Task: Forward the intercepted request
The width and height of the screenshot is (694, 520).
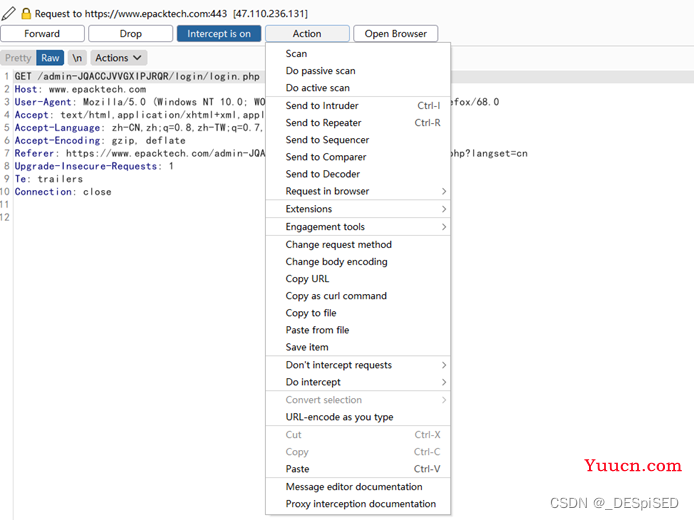Action: [42, 34]
